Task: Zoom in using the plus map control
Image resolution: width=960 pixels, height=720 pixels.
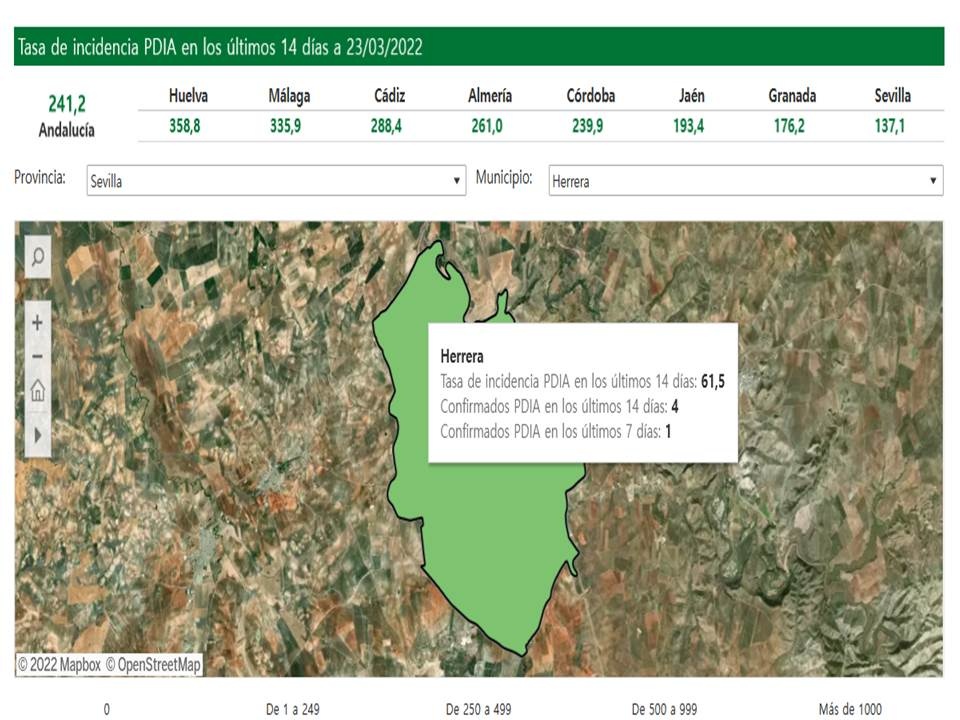Action: [x=37, y=323]
